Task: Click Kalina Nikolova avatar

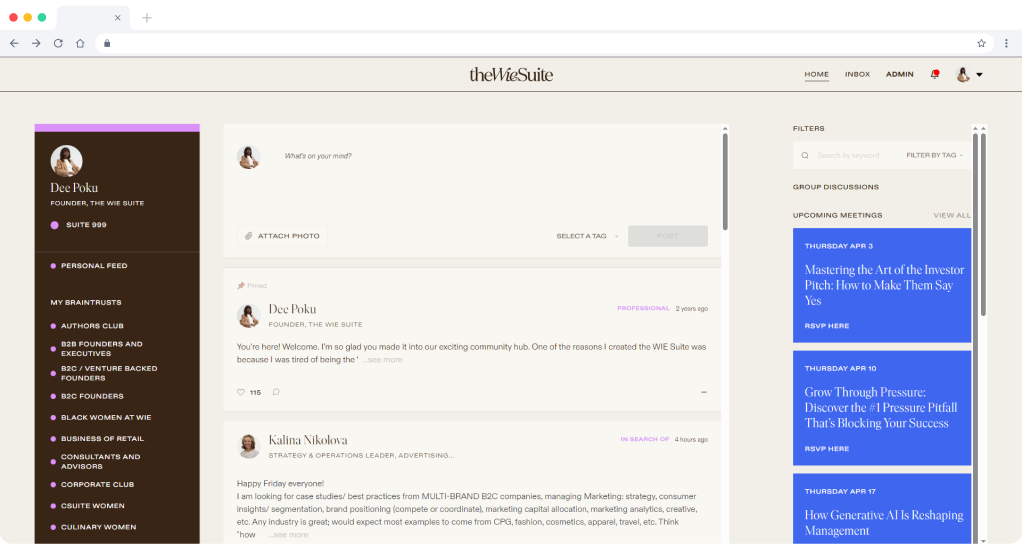Action: click(248, 446)
